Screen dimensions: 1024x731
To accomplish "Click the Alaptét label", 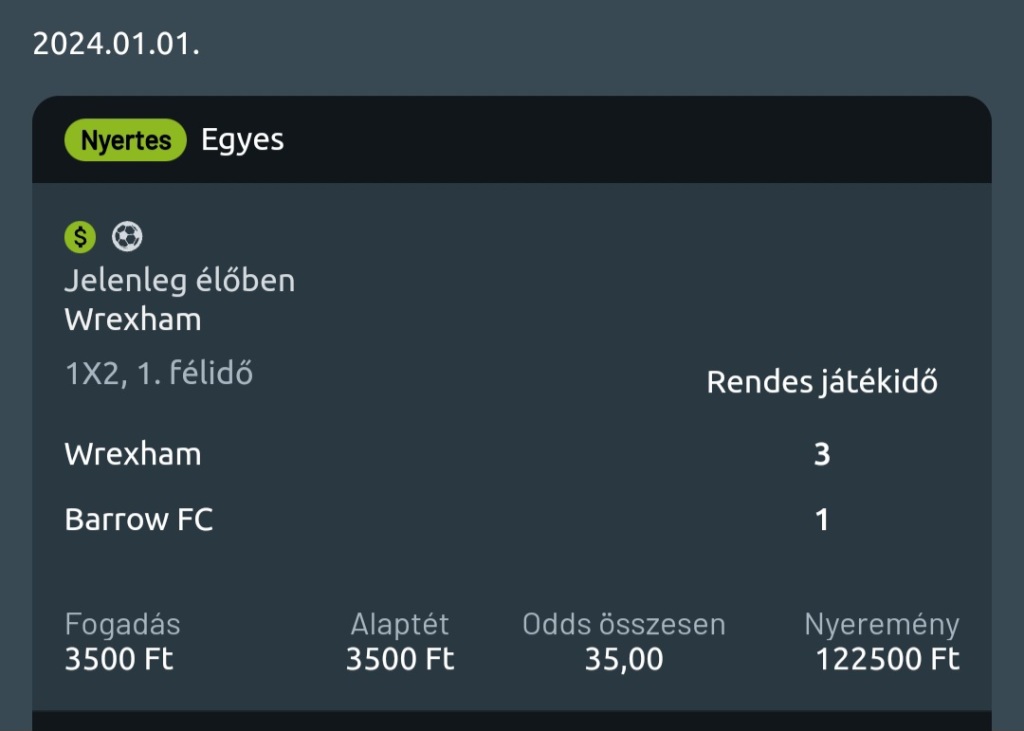I will click(x=400, y=625).
